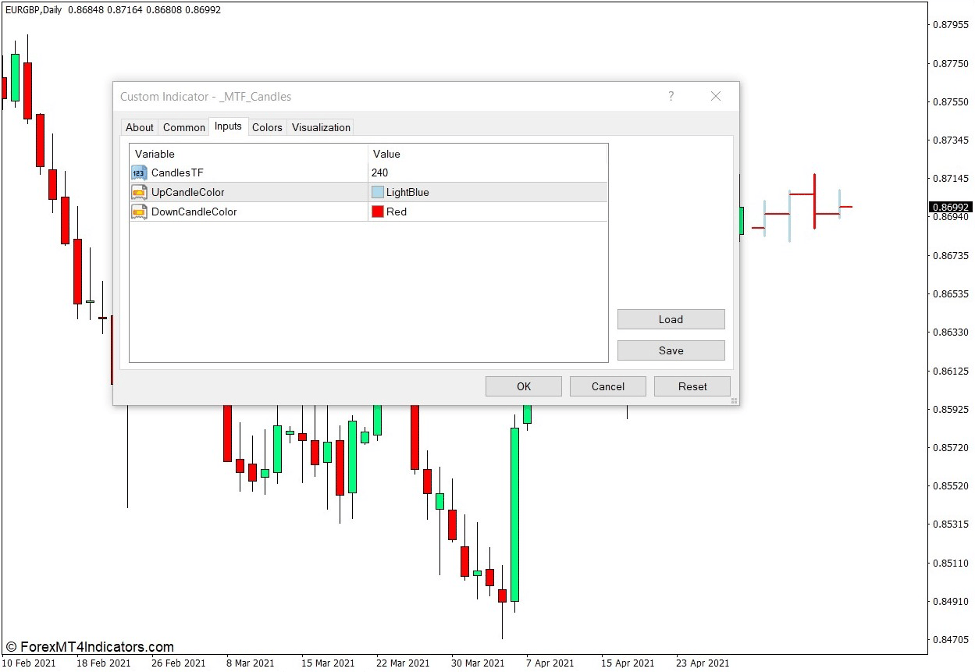Switch to the Common tab
Screen dimensions: 977x672
tap(183, 127)
